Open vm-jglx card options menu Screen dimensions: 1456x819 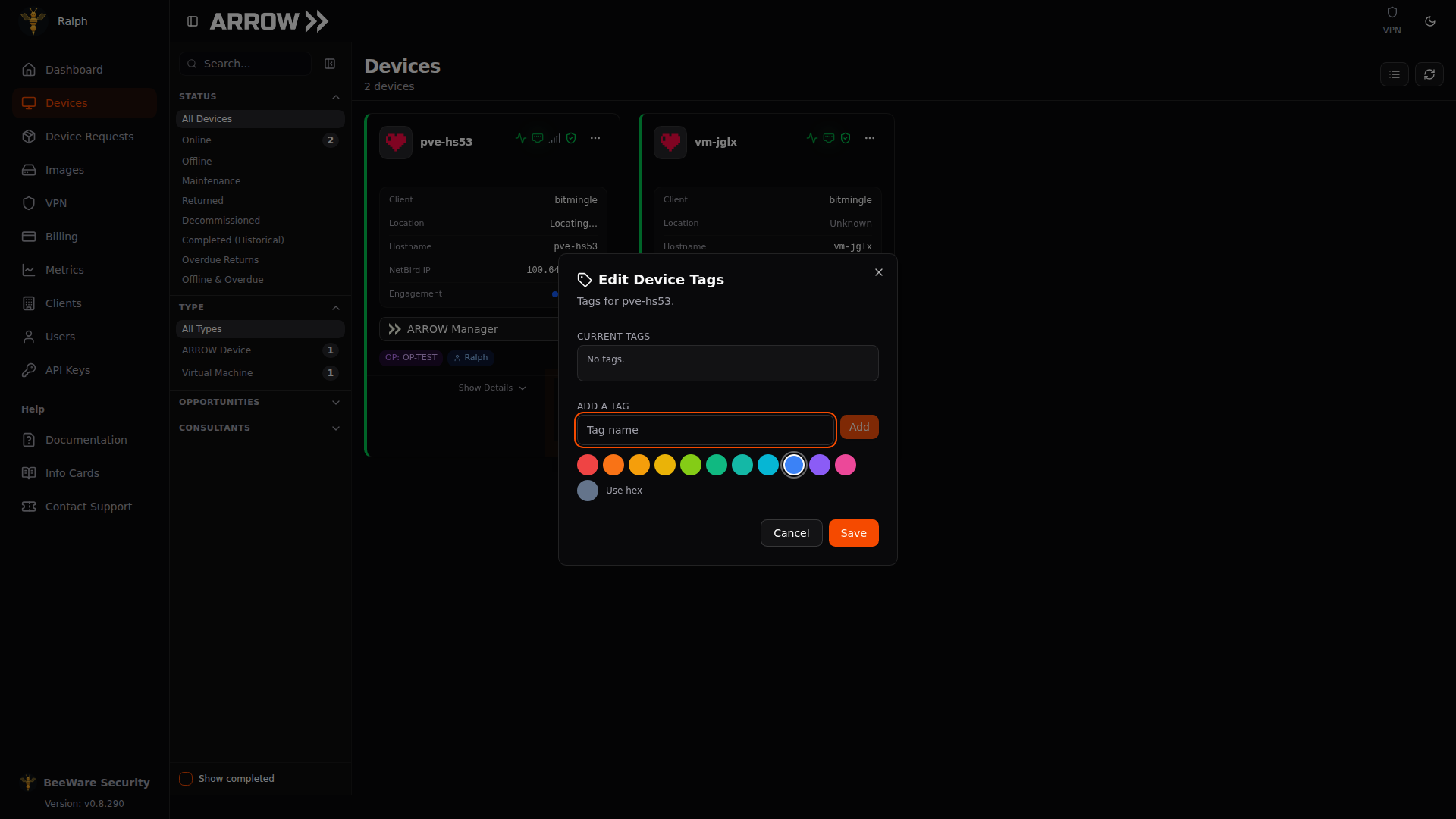[x=870, y=138]
